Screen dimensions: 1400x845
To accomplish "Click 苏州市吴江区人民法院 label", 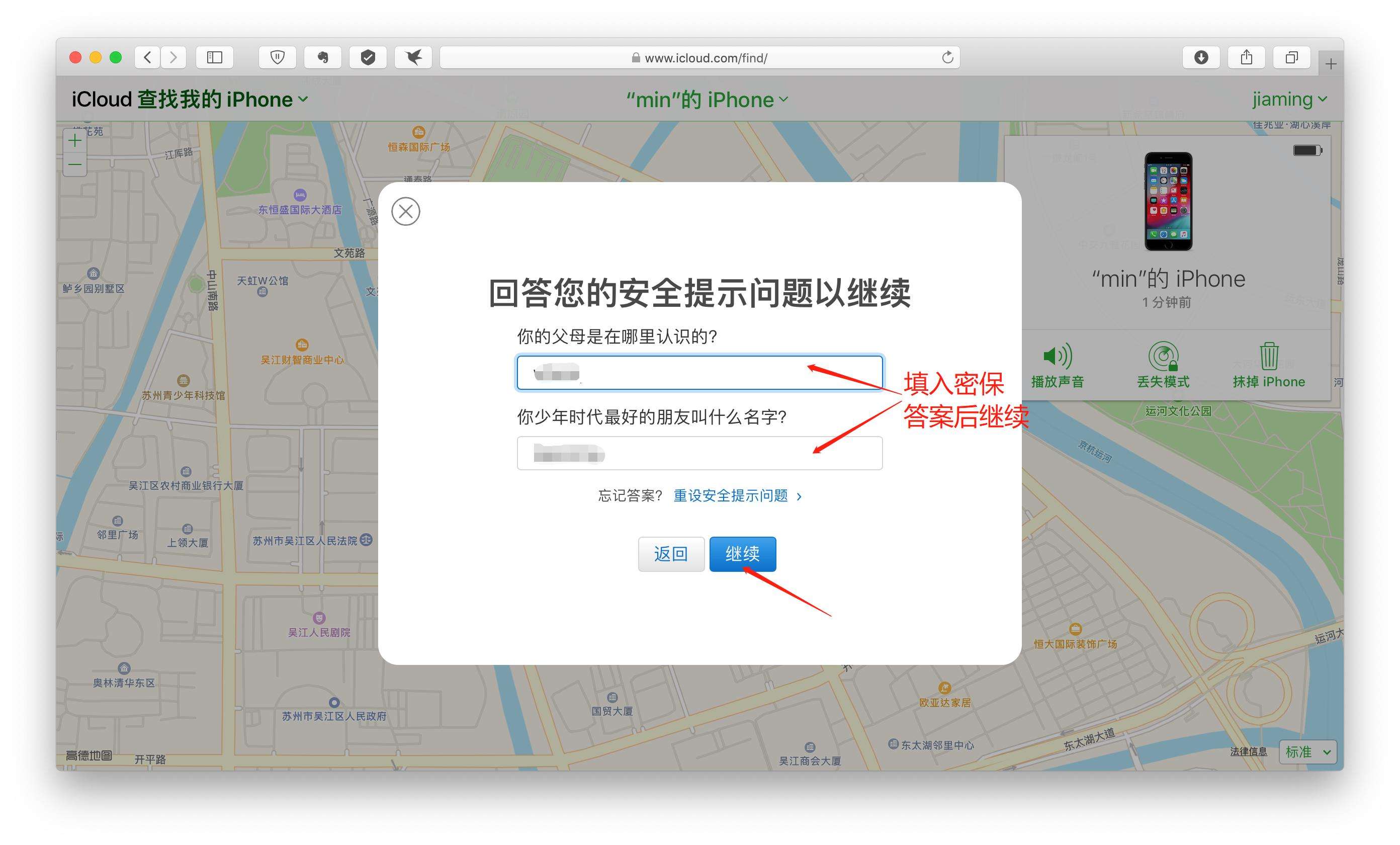I will coord(305,541).
